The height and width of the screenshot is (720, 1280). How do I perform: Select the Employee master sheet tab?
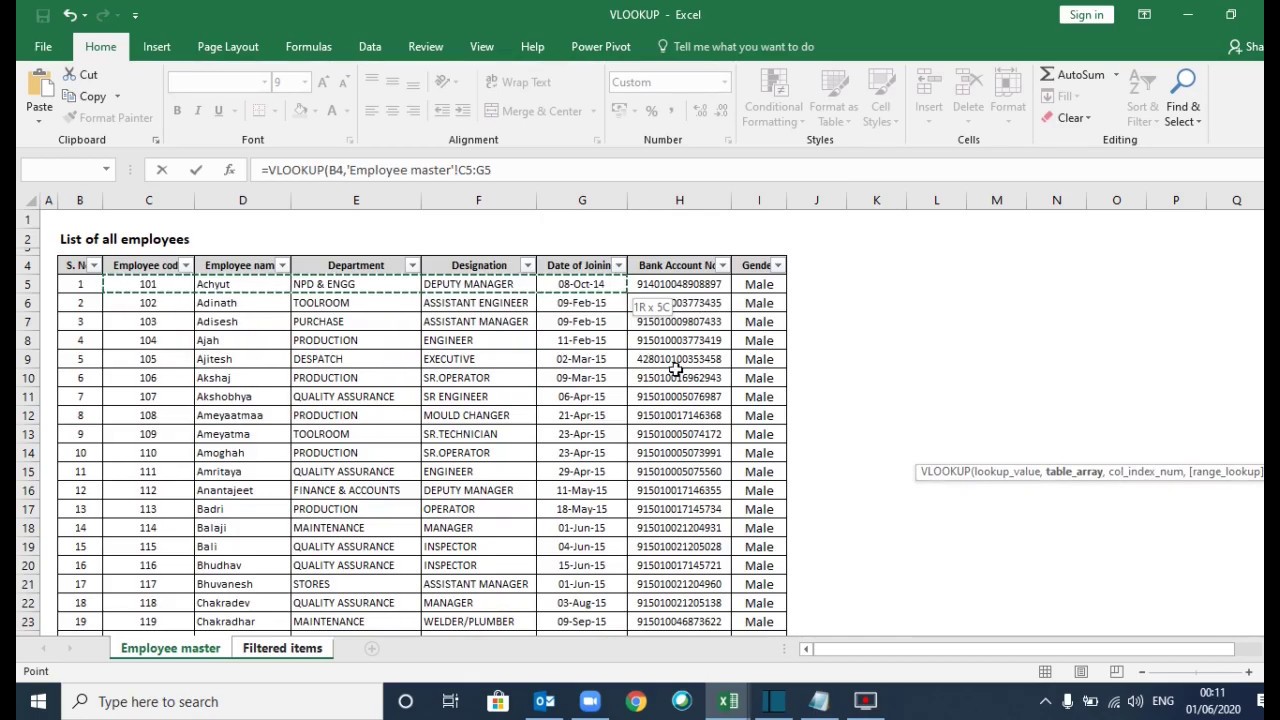coord(170,648)
